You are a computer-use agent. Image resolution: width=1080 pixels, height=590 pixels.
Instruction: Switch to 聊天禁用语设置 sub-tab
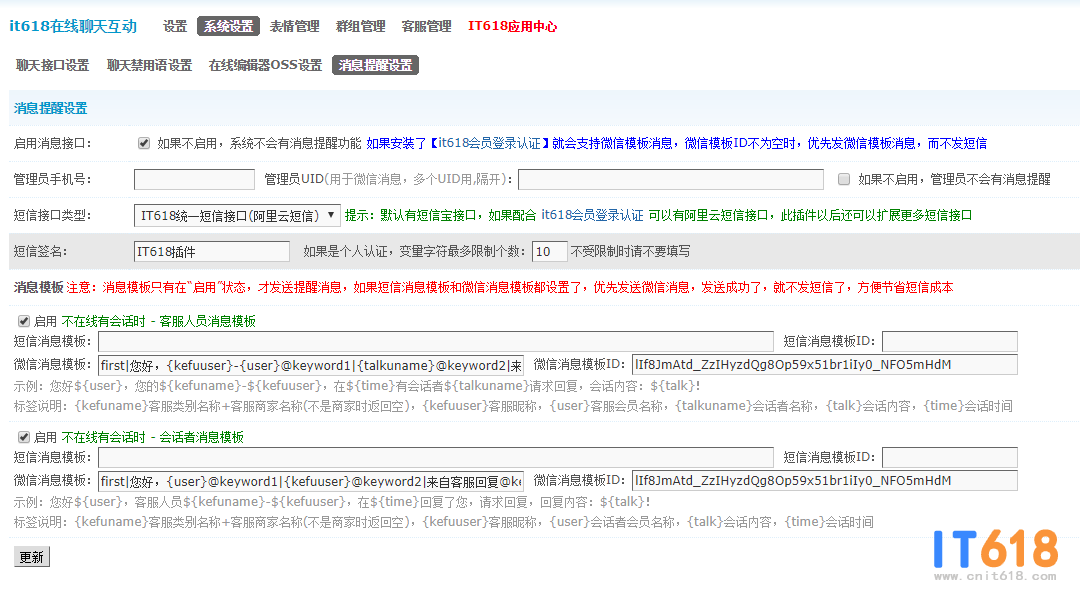pyautogui.click(x=149, y=65)
